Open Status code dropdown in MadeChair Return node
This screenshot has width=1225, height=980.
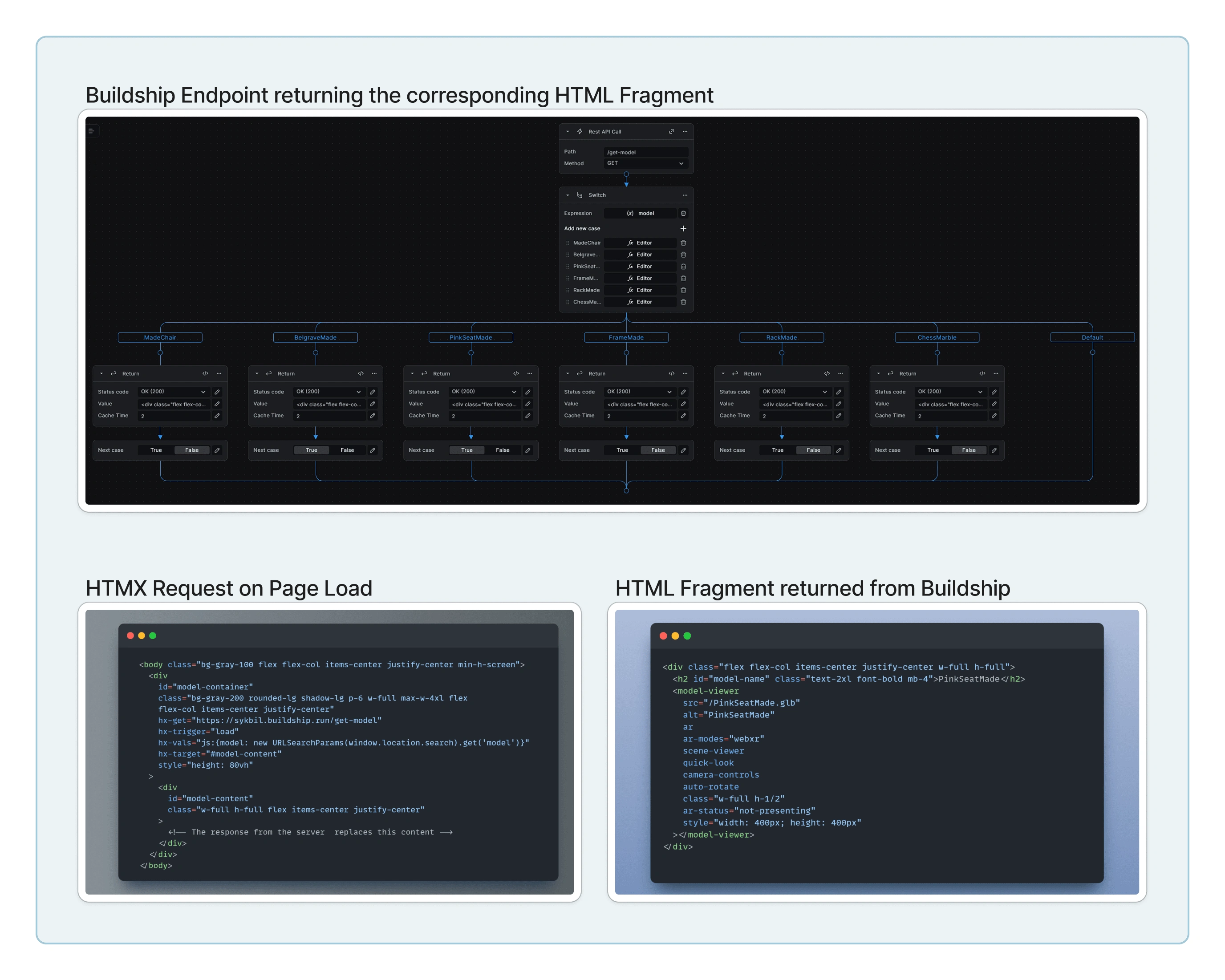[174, 392]
